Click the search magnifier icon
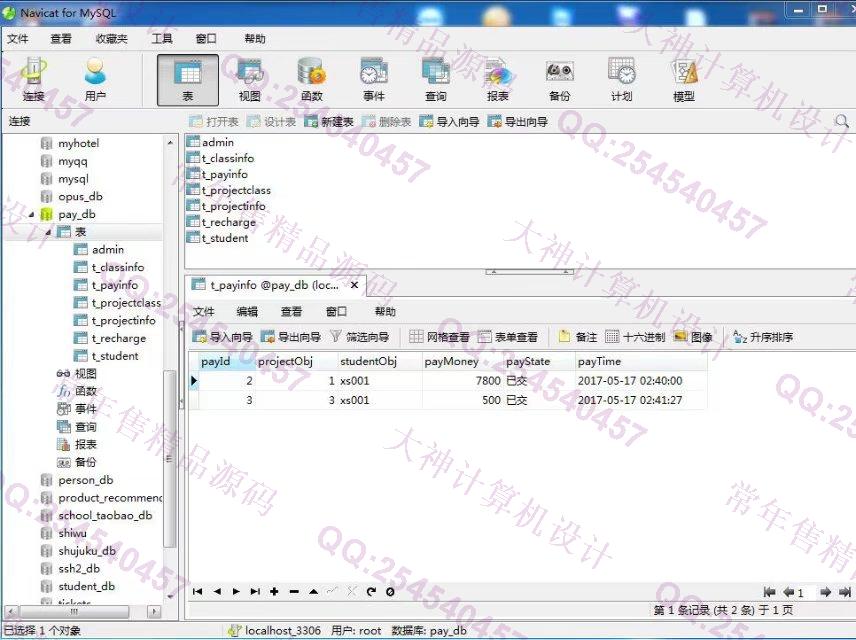Screen dimensions: 856x640 click(x=841, y=121)
